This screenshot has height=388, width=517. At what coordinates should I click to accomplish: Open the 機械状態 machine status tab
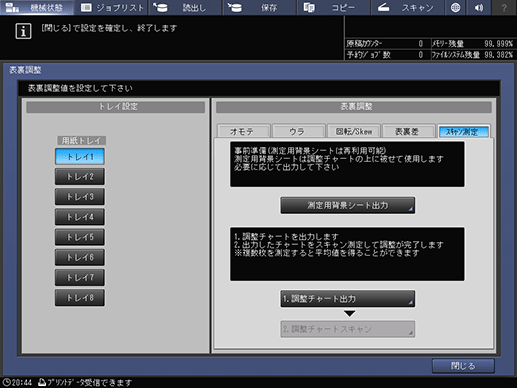36,7
